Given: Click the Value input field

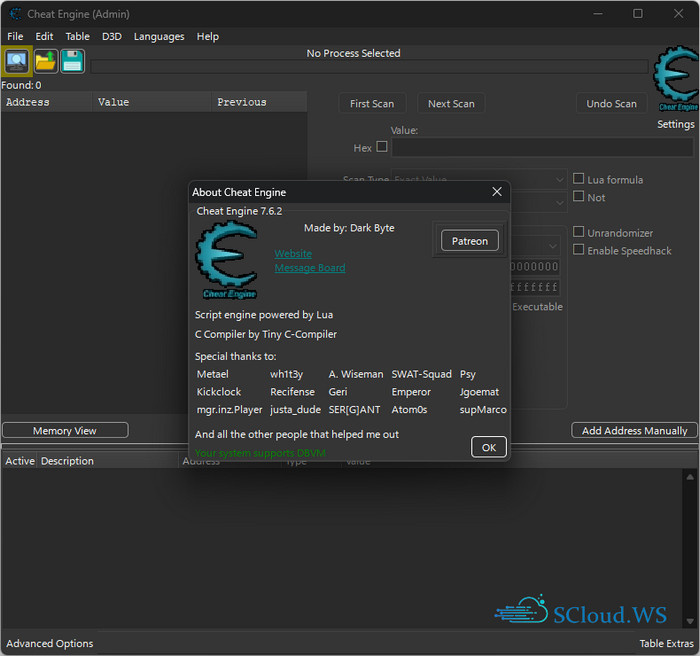Looking at the screenshot, I should point(541,147).
